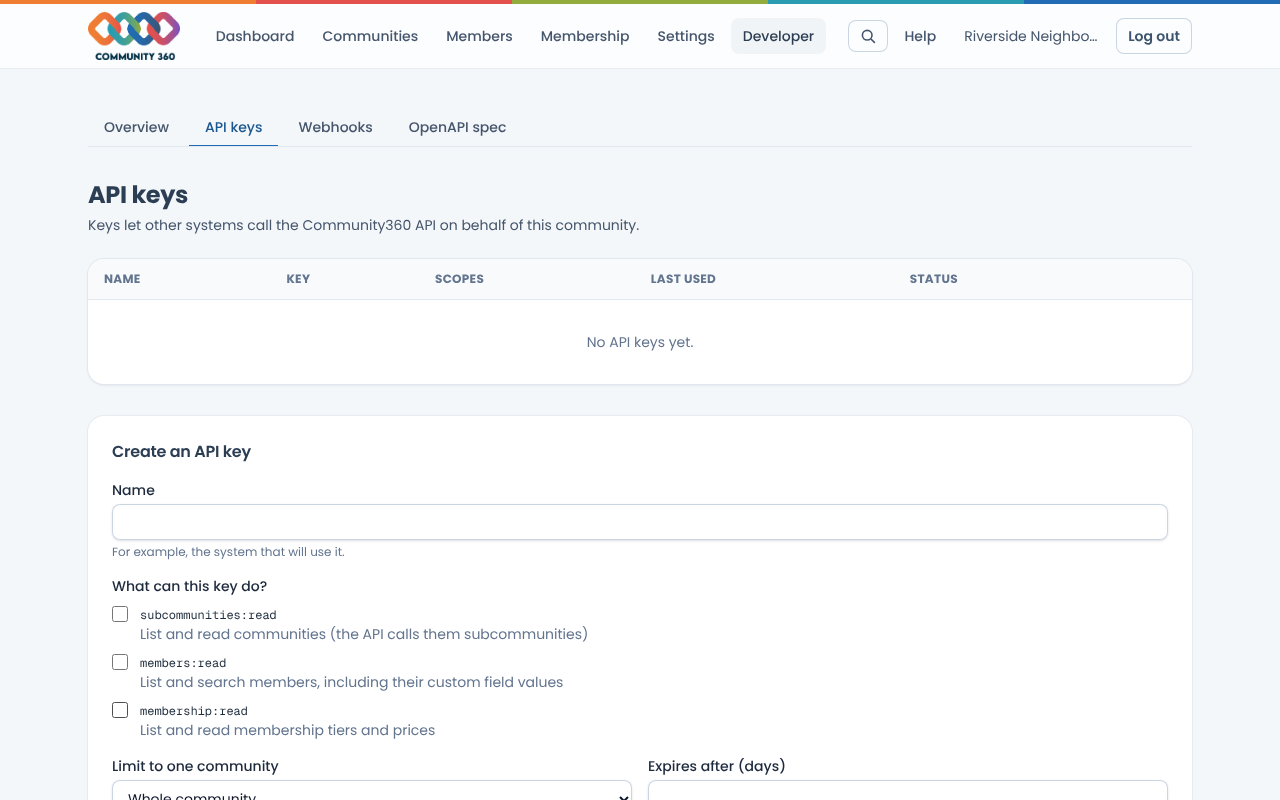This screenshot has width=1280, height=800.
Task: Select the API keys tab
Action: (x=234, y=127)
